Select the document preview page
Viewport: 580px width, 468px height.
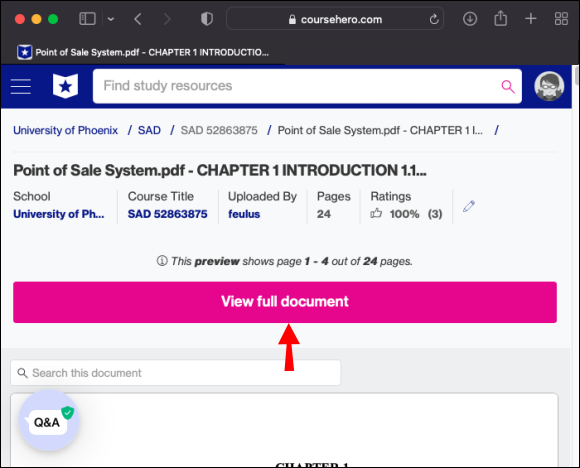[x=284, y=430]
